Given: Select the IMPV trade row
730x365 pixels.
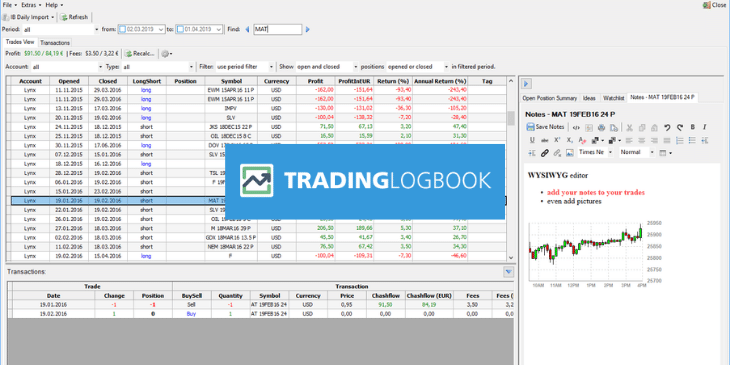Looking at the screenshot, I should [x=258, y=108].
